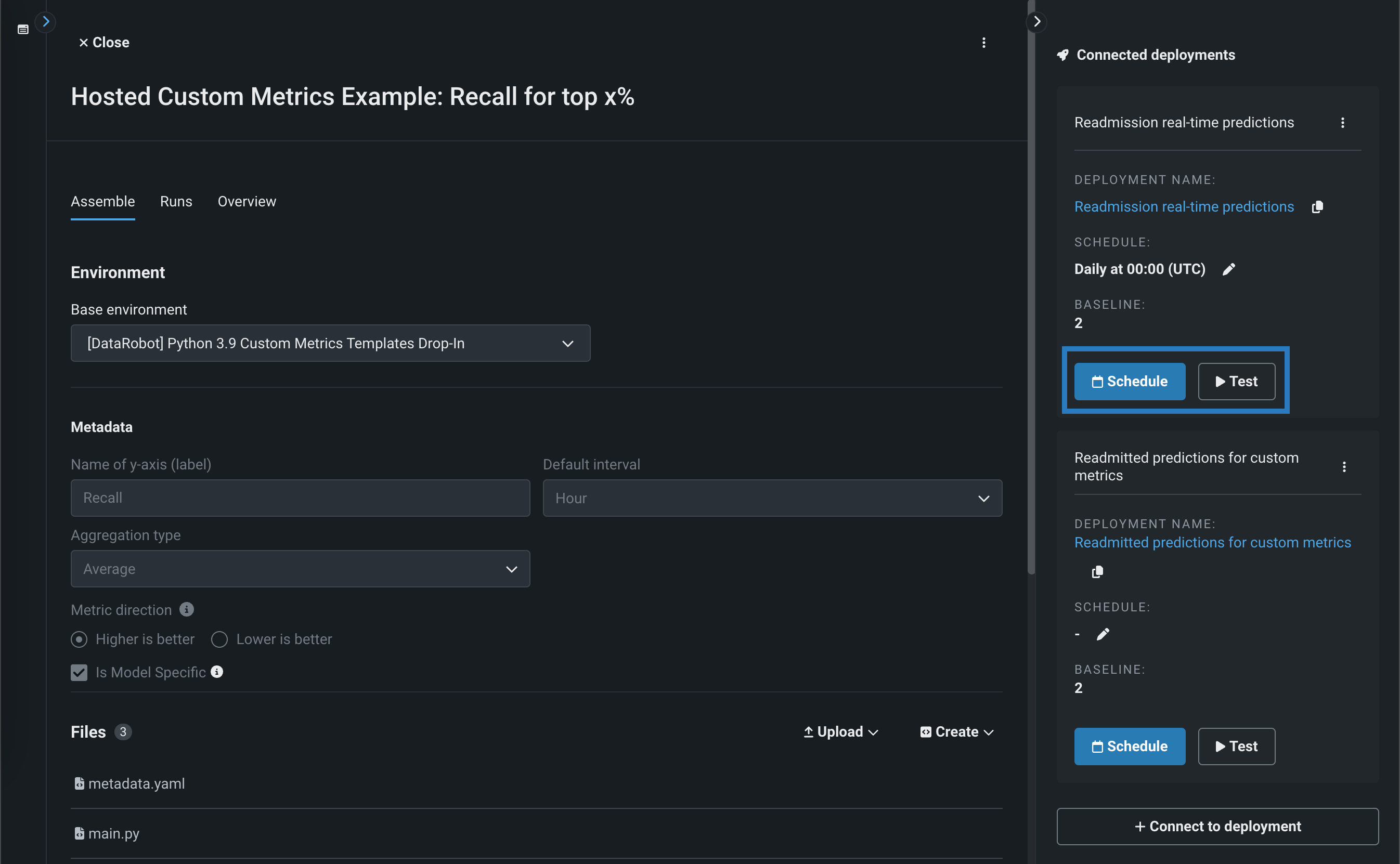The image size is (1400, 864).
Task: Toggle Is Model Specific checkbox
Action: (x=80, y=672)
